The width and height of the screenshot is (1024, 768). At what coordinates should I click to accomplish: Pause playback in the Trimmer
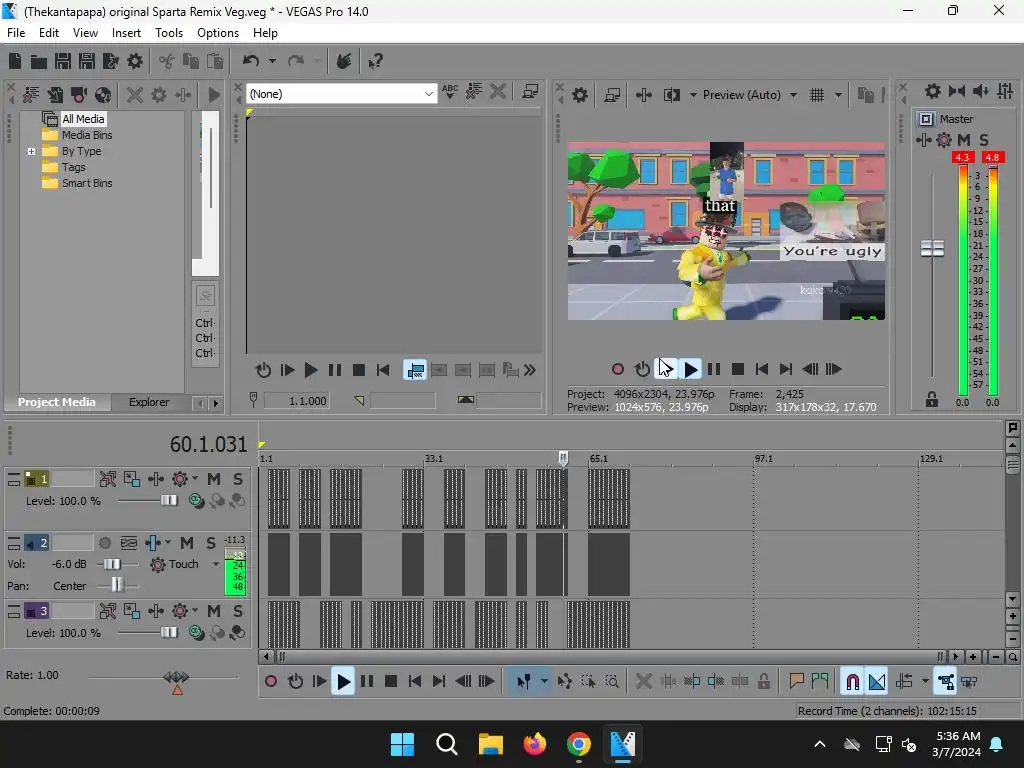(334, 370)
